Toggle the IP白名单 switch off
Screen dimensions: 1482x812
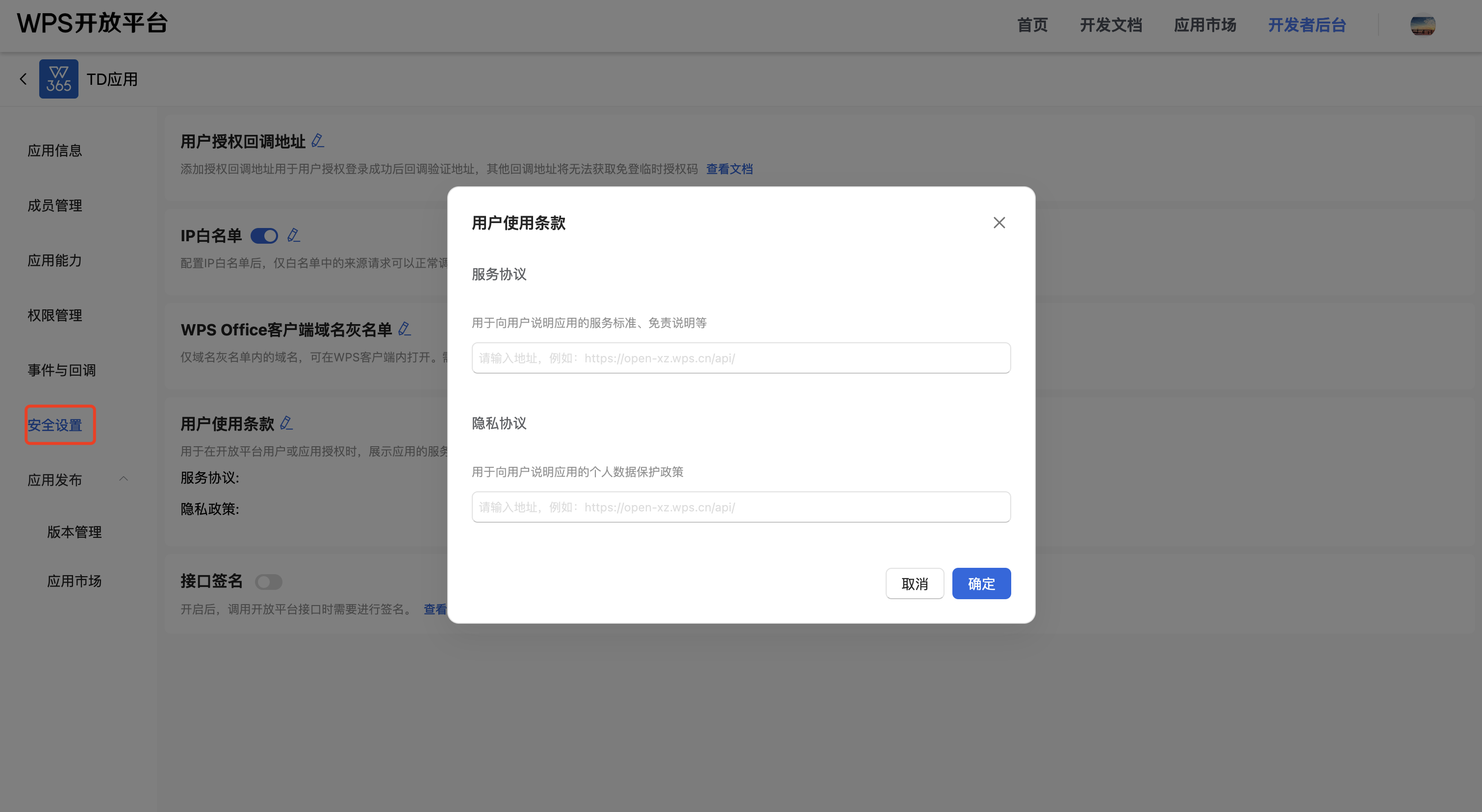264,236
